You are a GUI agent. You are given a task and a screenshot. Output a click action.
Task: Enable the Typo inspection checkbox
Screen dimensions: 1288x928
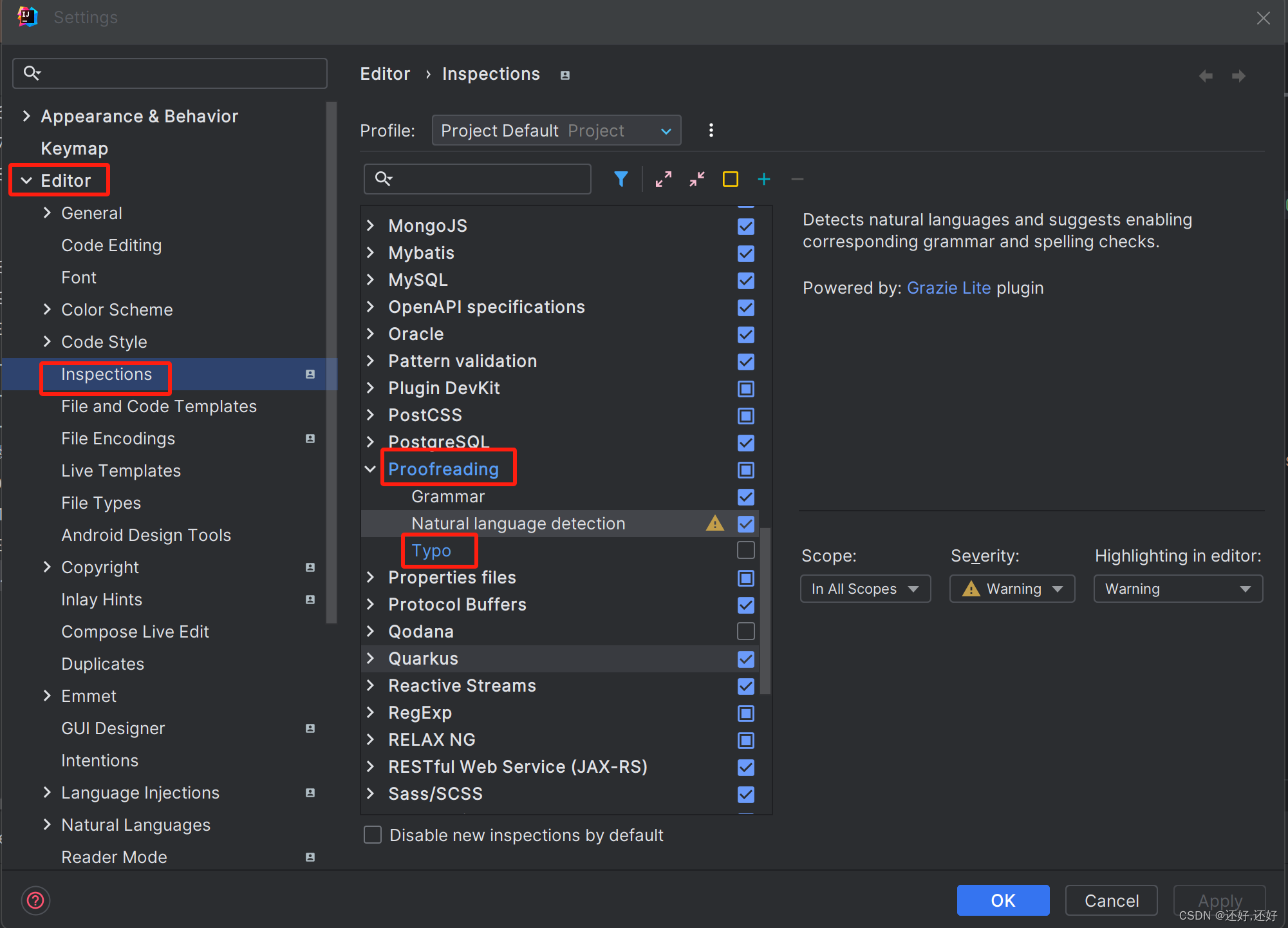coord(745,551)
